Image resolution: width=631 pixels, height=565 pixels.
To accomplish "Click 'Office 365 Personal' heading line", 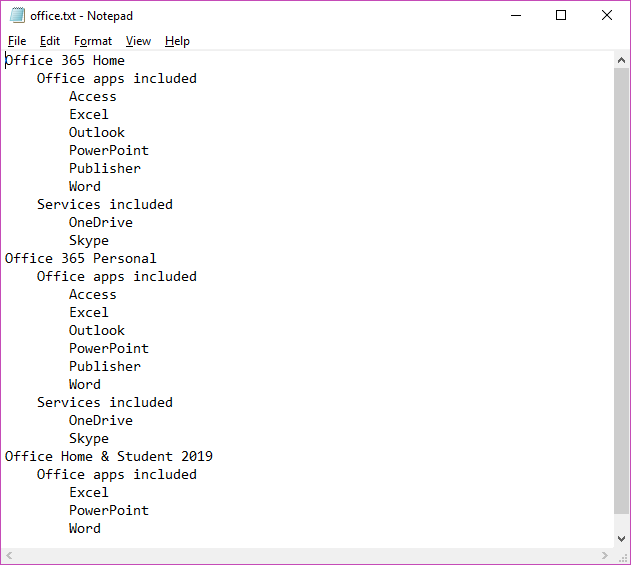I will point(80,258).
